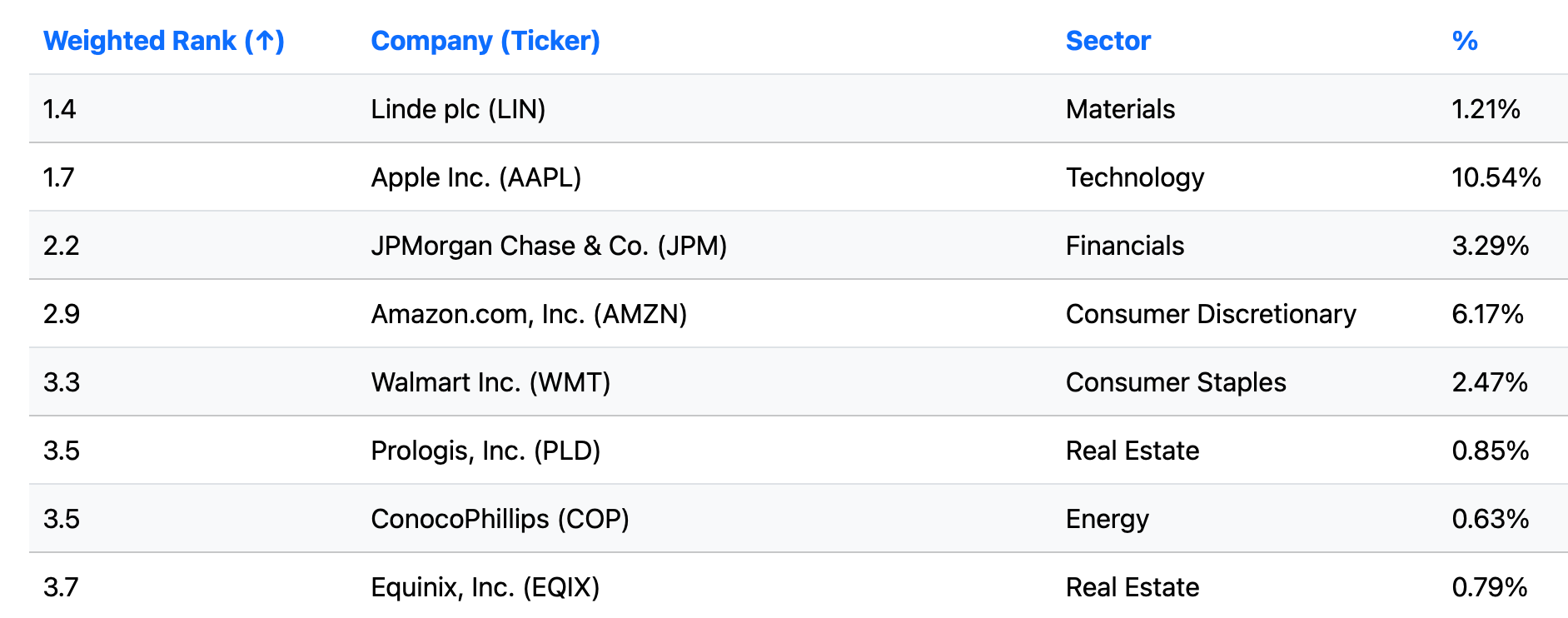Select Prologis, Inc. (PLD) entry
The width and height of the screenshot is (1568, 618).
tap(485, 451)
